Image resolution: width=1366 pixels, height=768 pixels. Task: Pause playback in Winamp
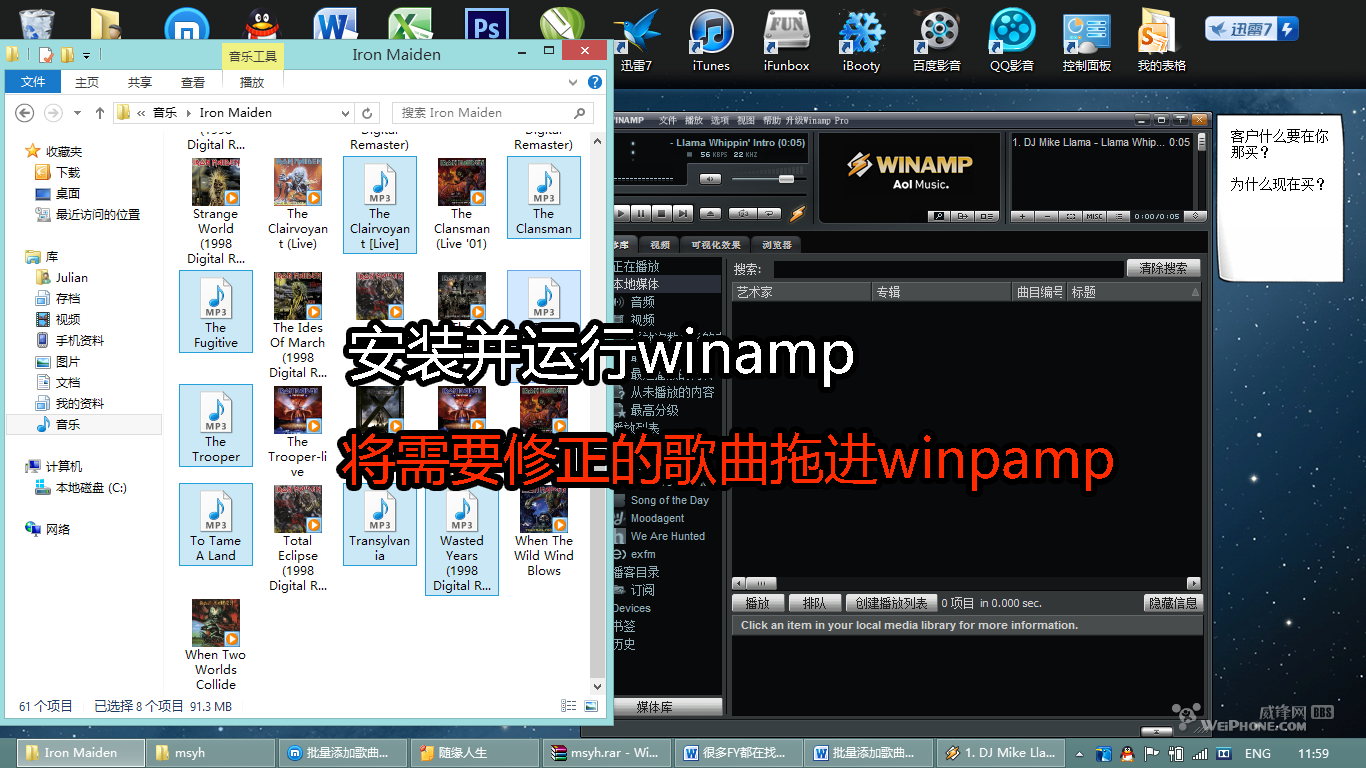point(641,213)
